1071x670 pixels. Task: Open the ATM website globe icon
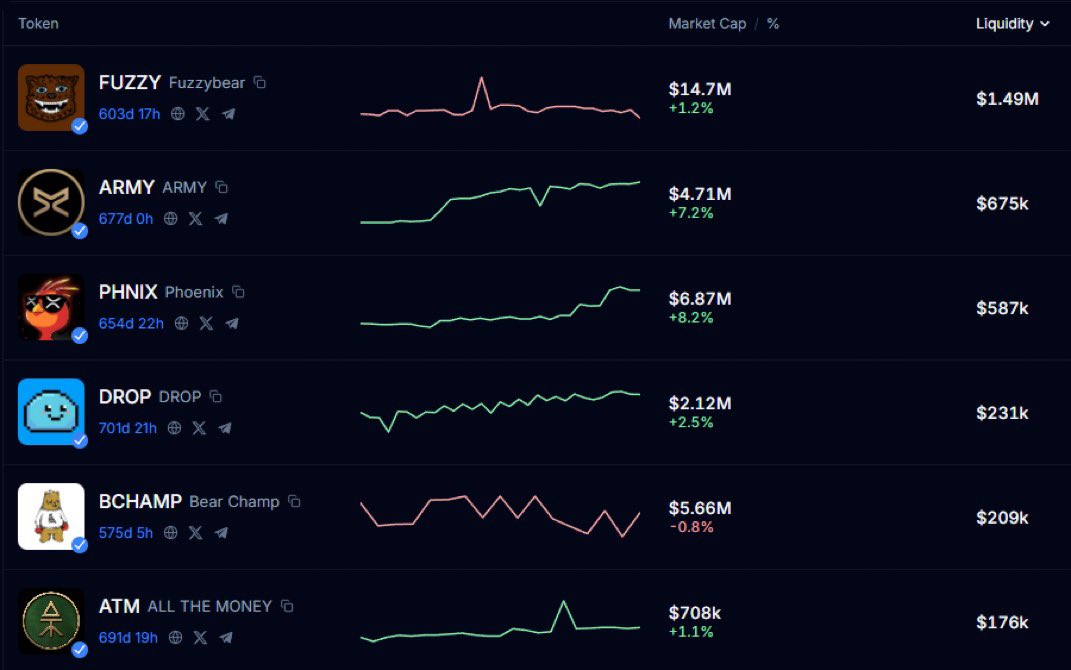176,638
